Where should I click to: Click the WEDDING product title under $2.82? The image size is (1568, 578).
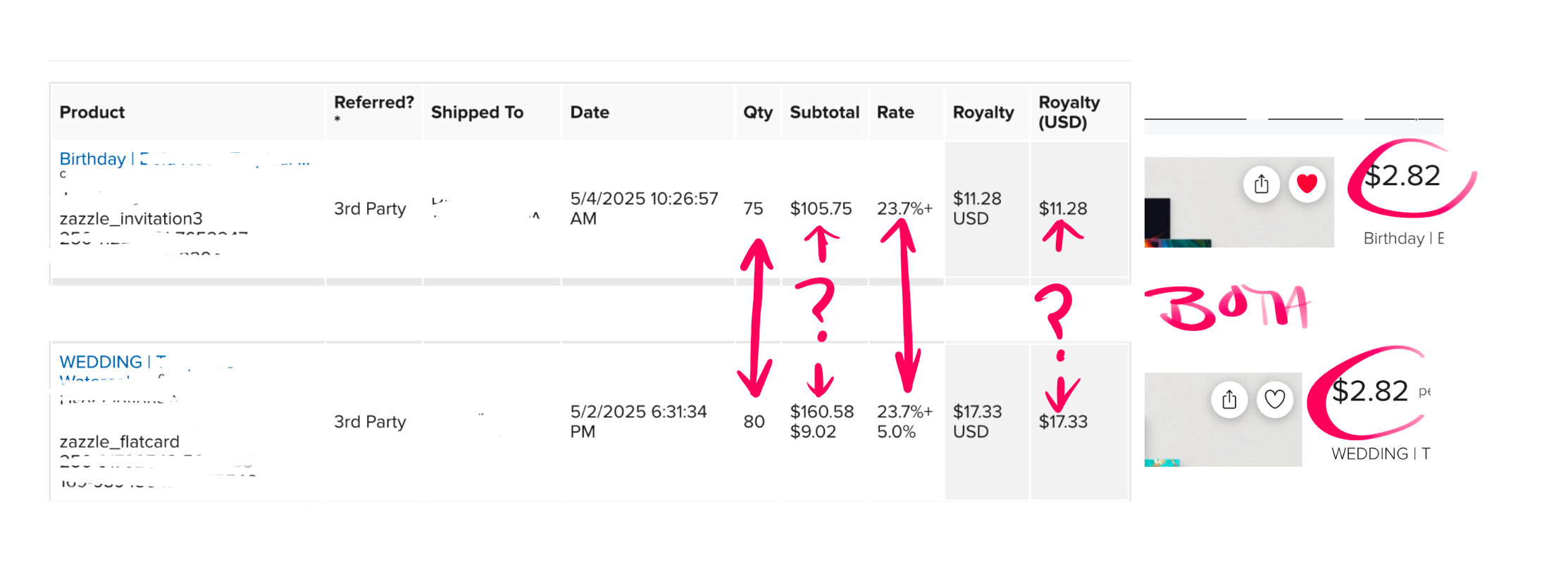click(1381, 454)
